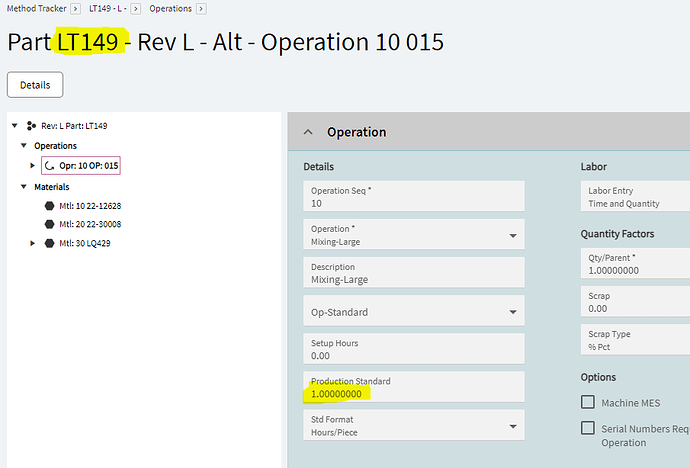This screenshot has width=690, height=468.
Task: Toggle the Machine MES checkbox
Action: (588, 402)
